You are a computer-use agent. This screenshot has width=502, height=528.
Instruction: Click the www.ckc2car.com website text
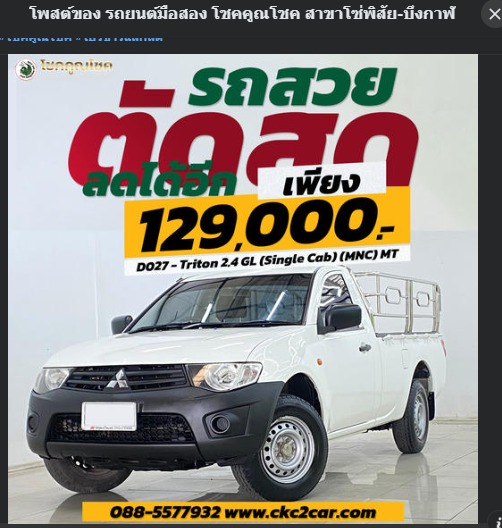click(300, 513)
